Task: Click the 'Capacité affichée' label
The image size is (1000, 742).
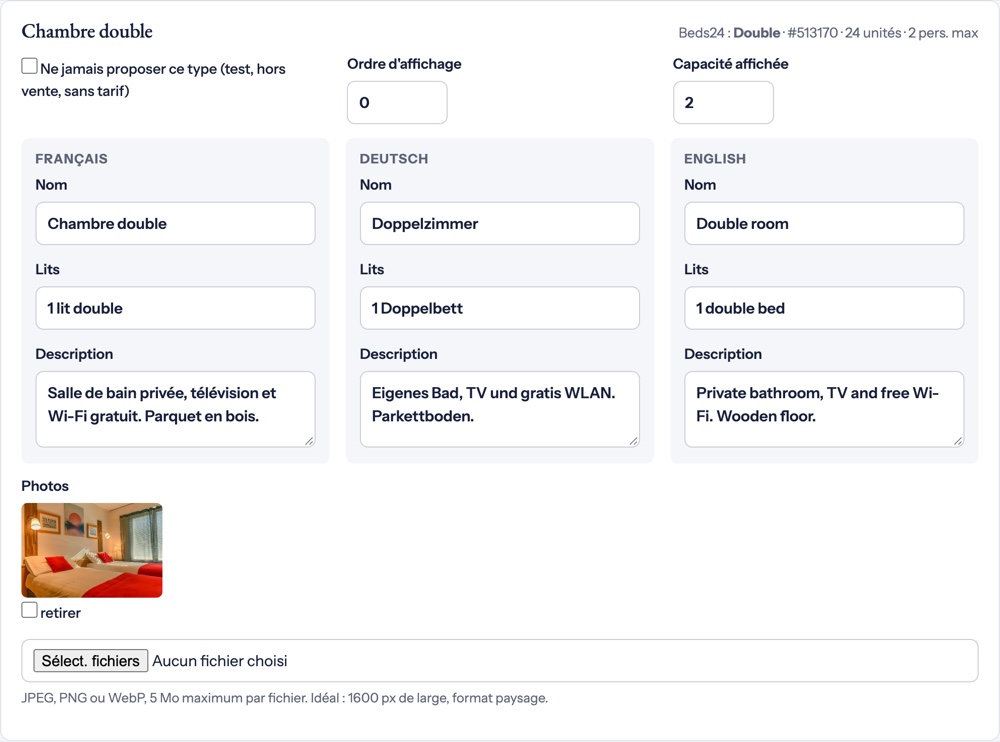Action: coord(731,64)
